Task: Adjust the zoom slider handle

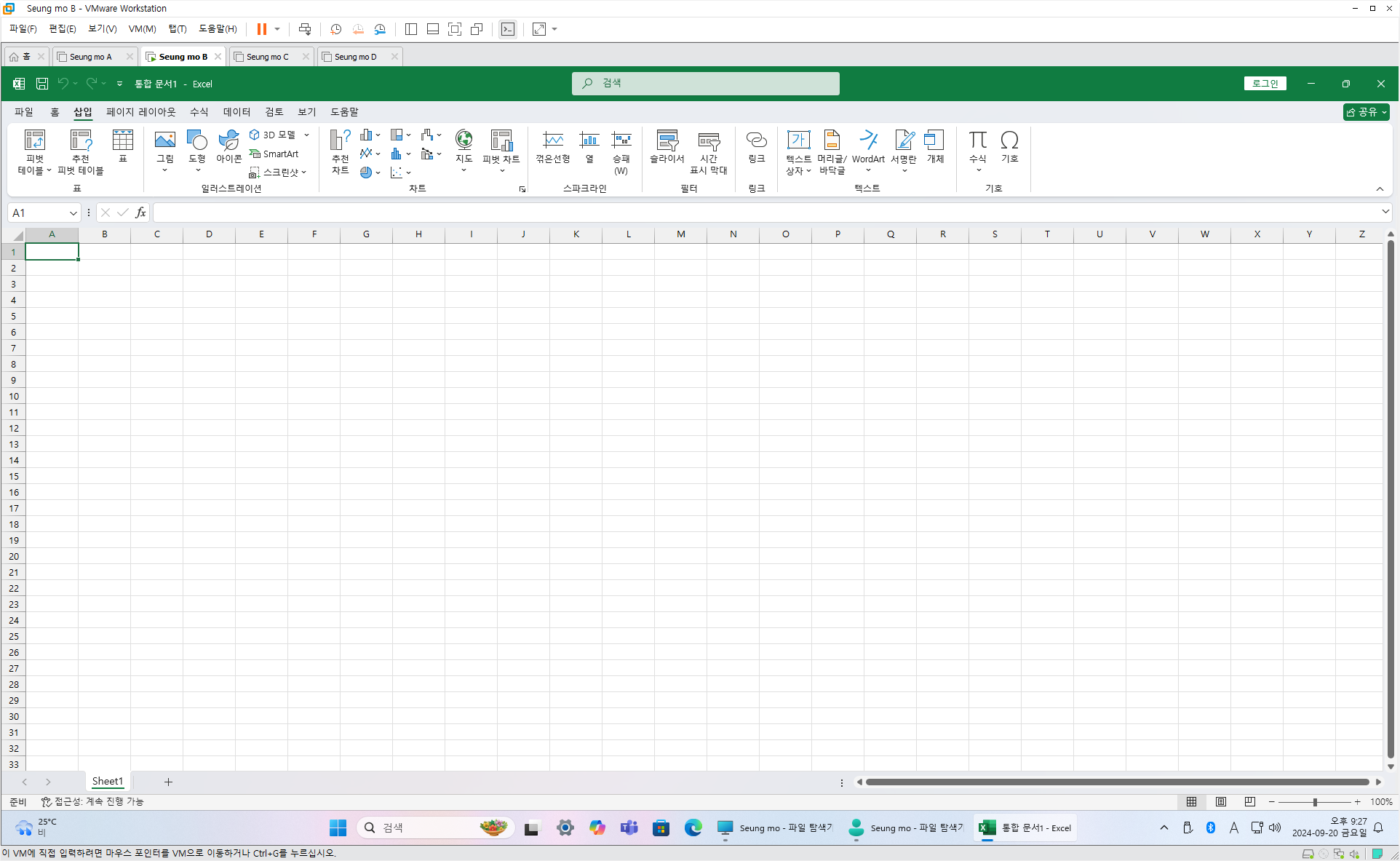Action: (x=1314, y=801)
